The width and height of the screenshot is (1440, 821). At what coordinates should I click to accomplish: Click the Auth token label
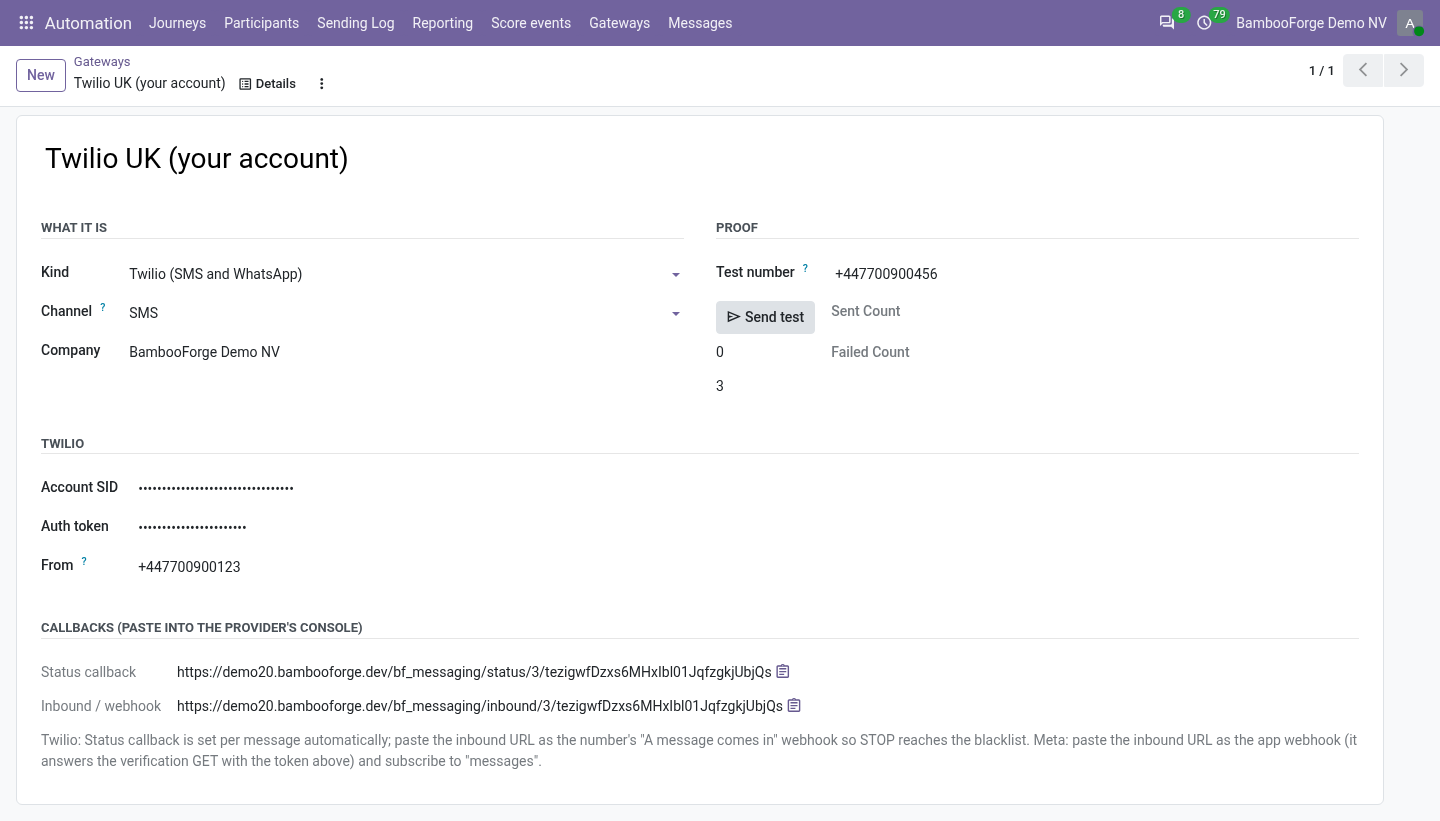[x=75, y=526]
